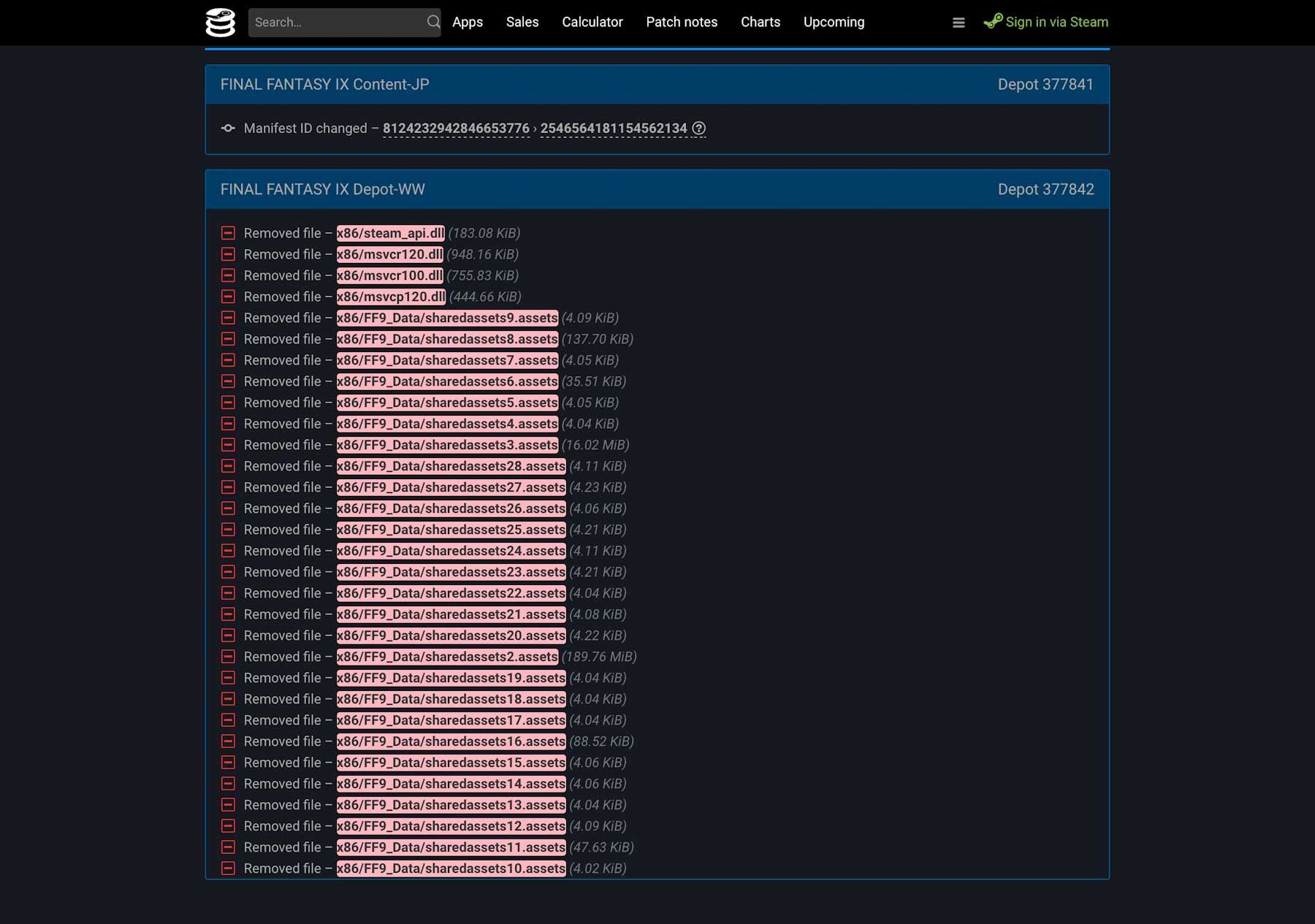Click removed icon beside sharedassets7.assets

click(228, 360)
